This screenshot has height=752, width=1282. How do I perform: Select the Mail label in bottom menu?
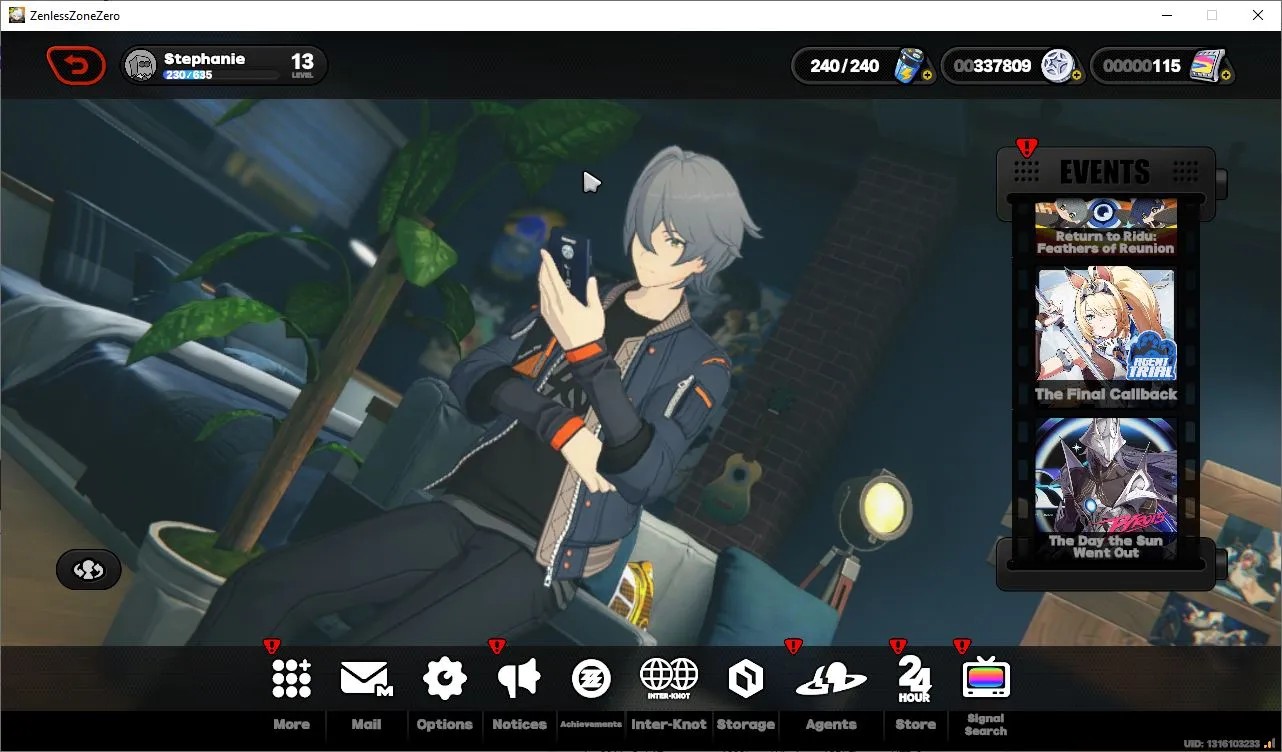tap(366, 724)
